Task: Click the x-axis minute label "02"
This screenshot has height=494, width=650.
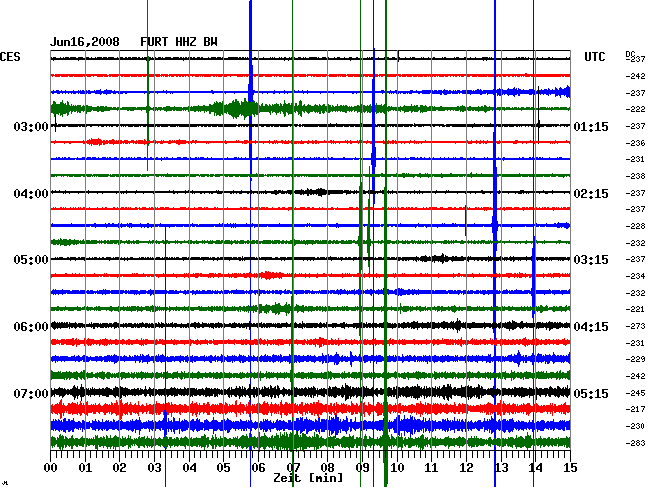Action: click(119, 468)
